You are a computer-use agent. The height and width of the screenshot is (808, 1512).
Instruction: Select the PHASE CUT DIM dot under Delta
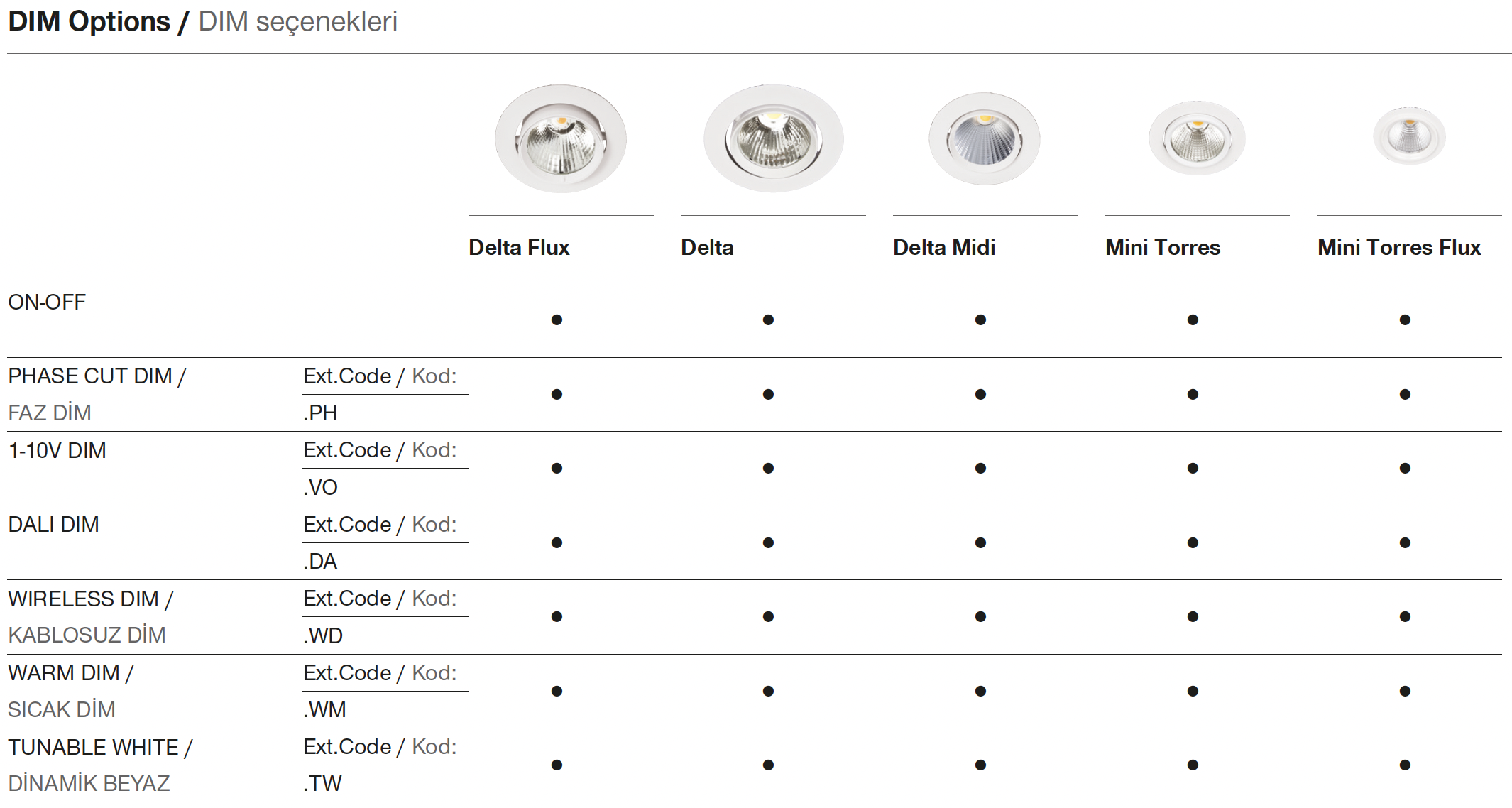768,394
